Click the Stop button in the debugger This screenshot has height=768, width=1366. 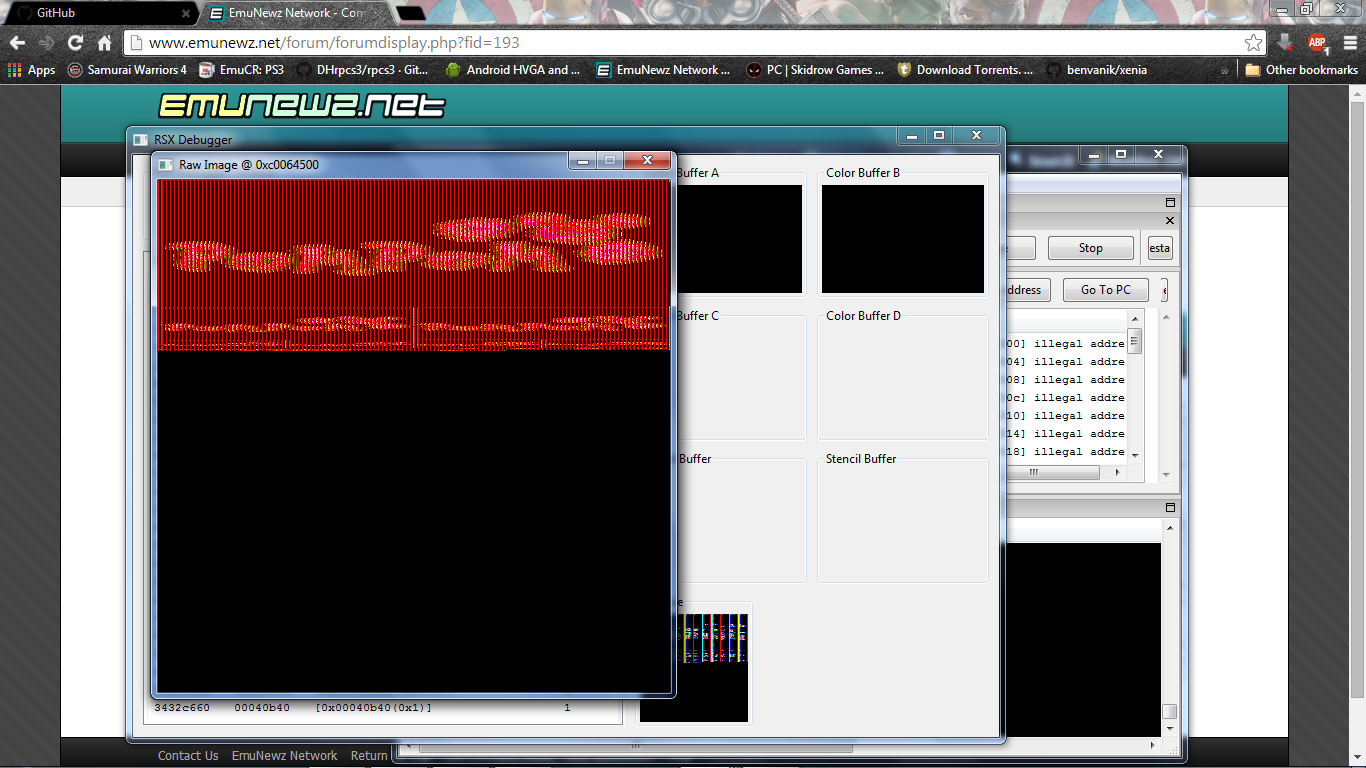(1091, 248)
